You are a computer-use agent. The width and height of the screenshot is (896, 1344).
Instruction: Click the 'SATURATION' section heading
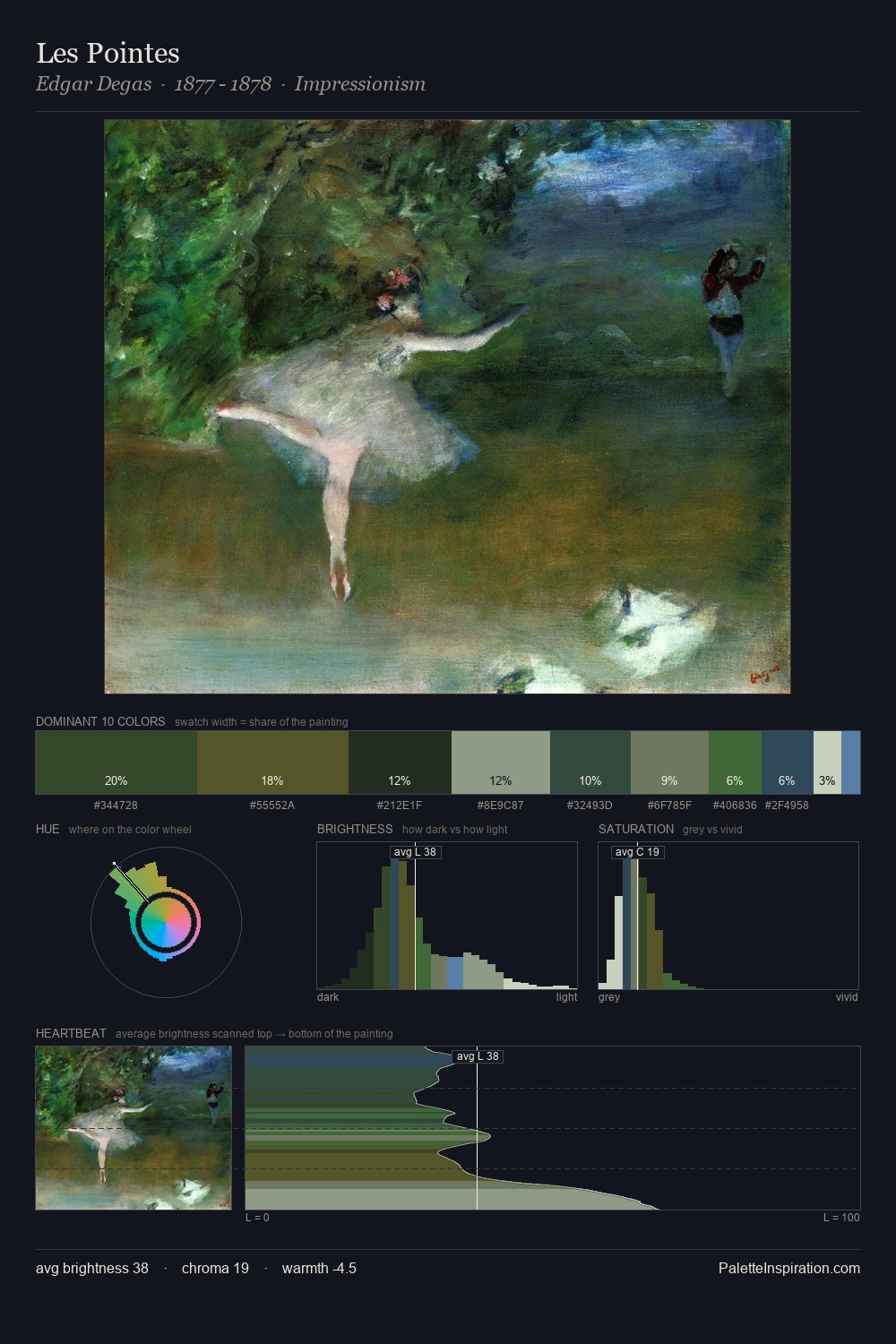636,829
